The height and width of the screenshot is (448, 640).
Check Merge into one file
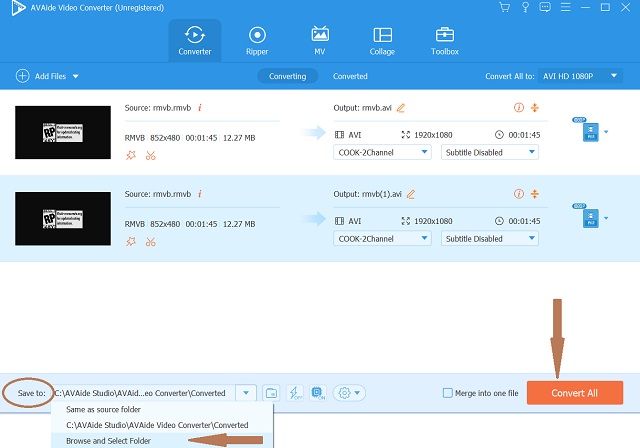click(x=448, y=393)
